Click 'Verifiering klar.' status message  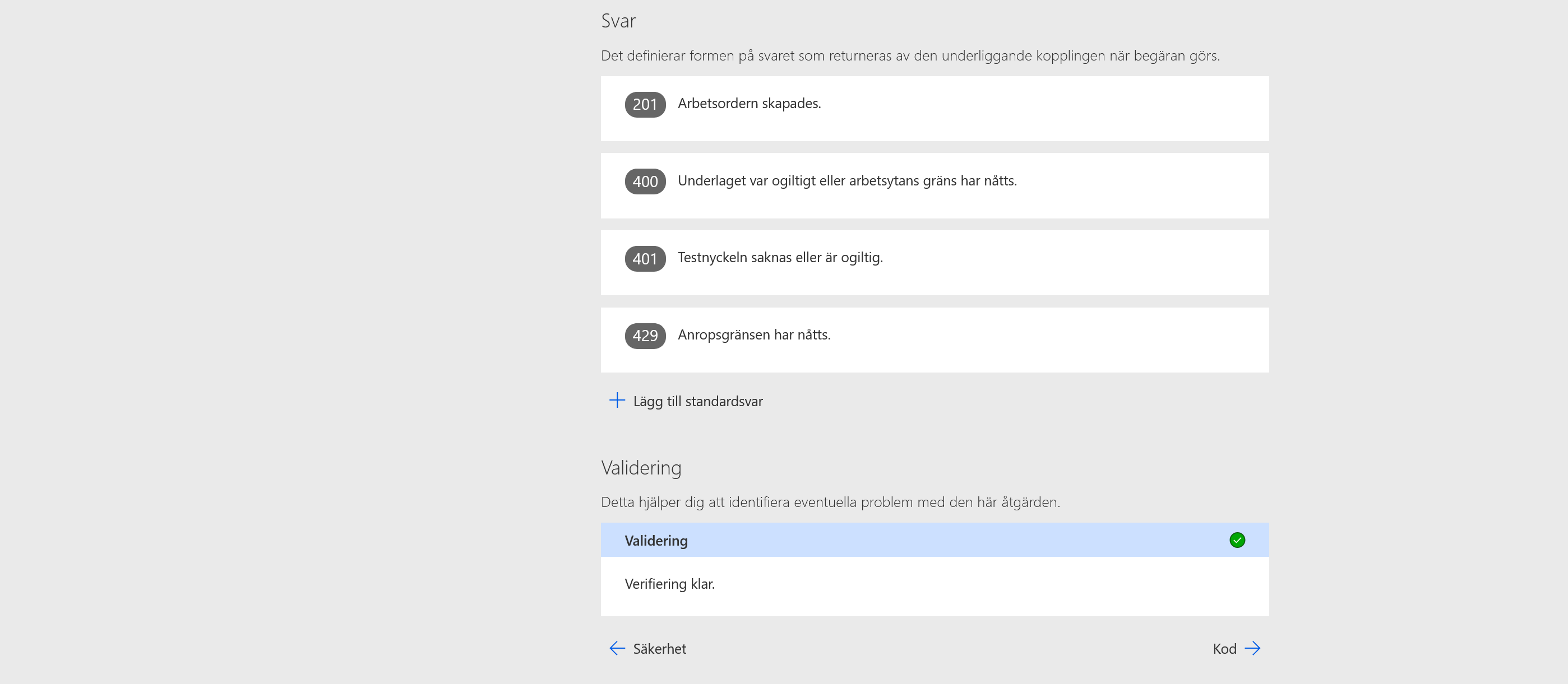click(x=669, y=584)
